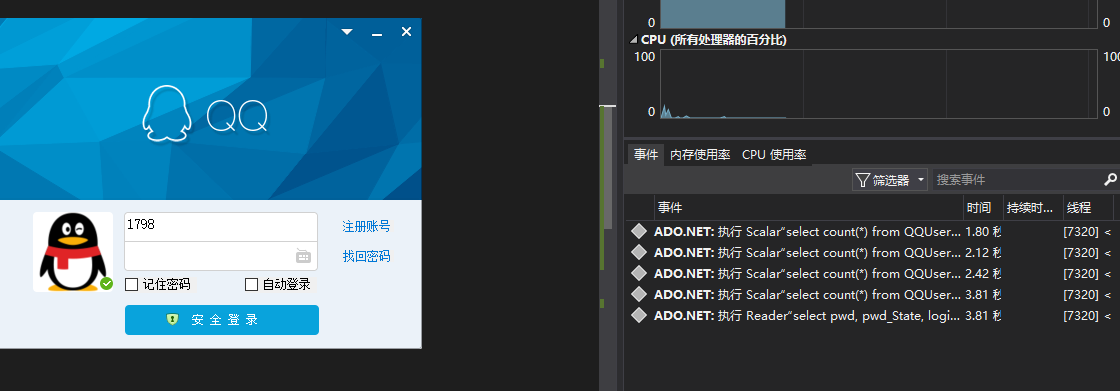Enable the 记住密码 checkbox

131,284
